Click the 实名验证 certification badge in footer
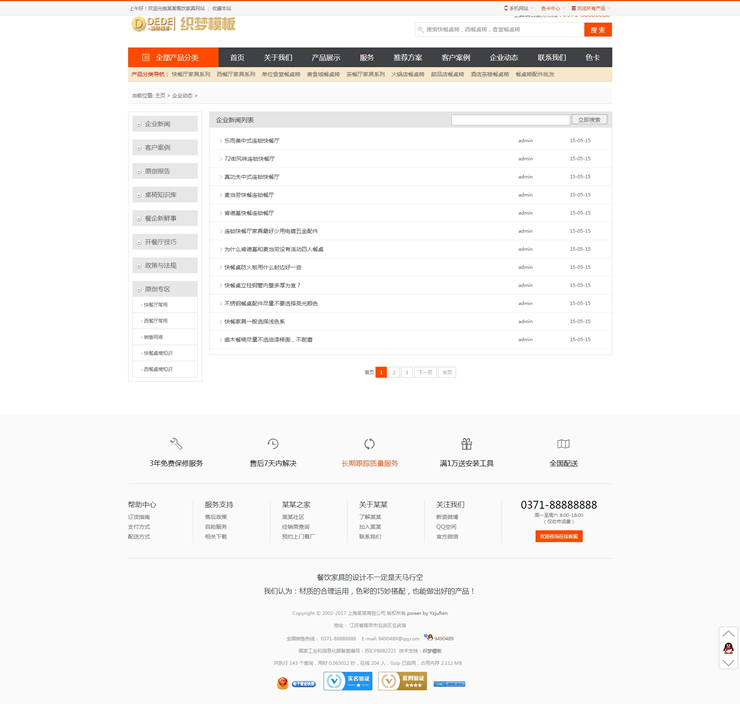 pyautogui.click(x=348, y=681)
